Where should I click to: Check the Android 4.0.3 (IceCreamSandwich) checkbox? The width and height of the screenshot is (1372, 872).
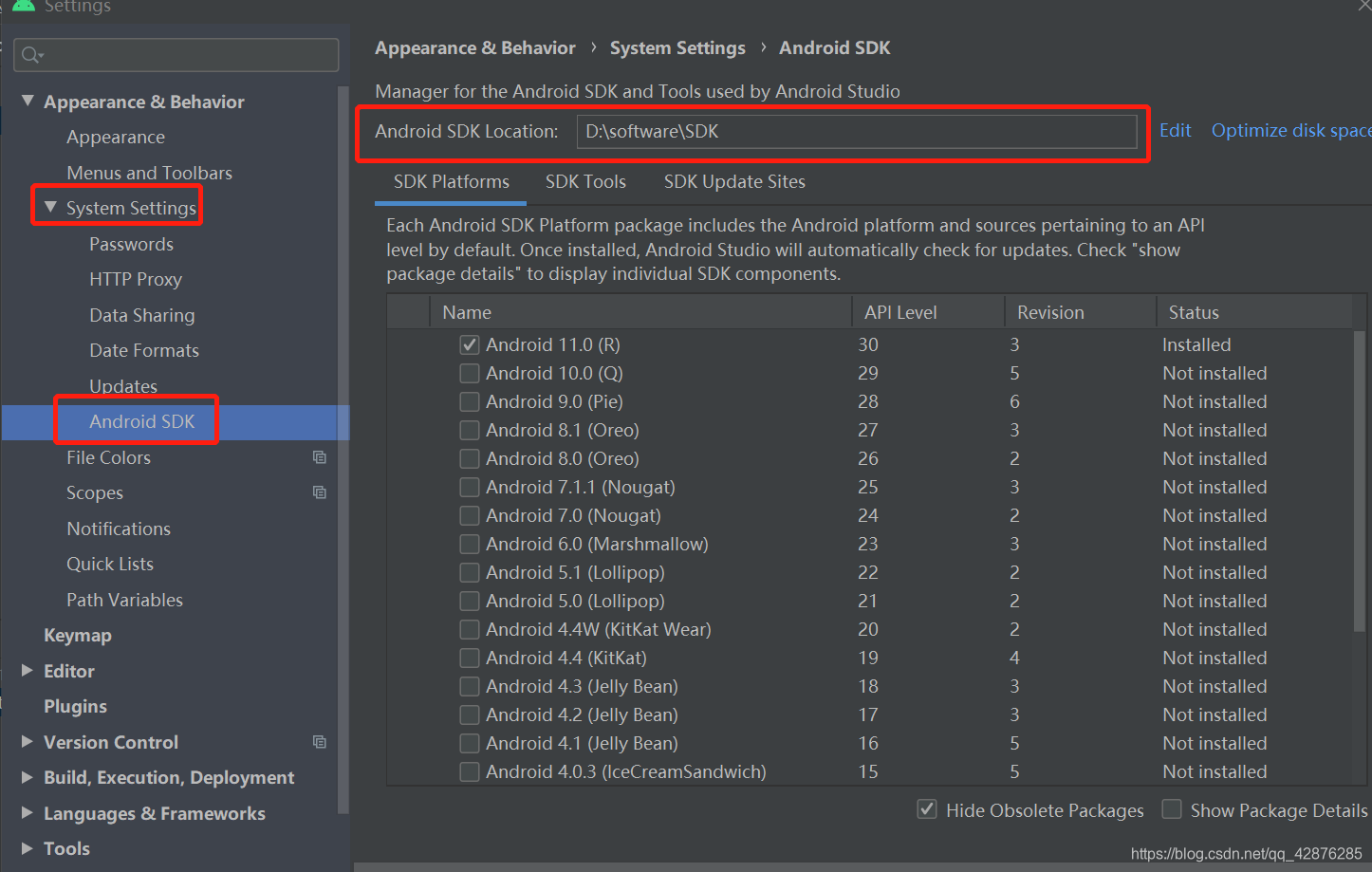(x=470, y=771)
